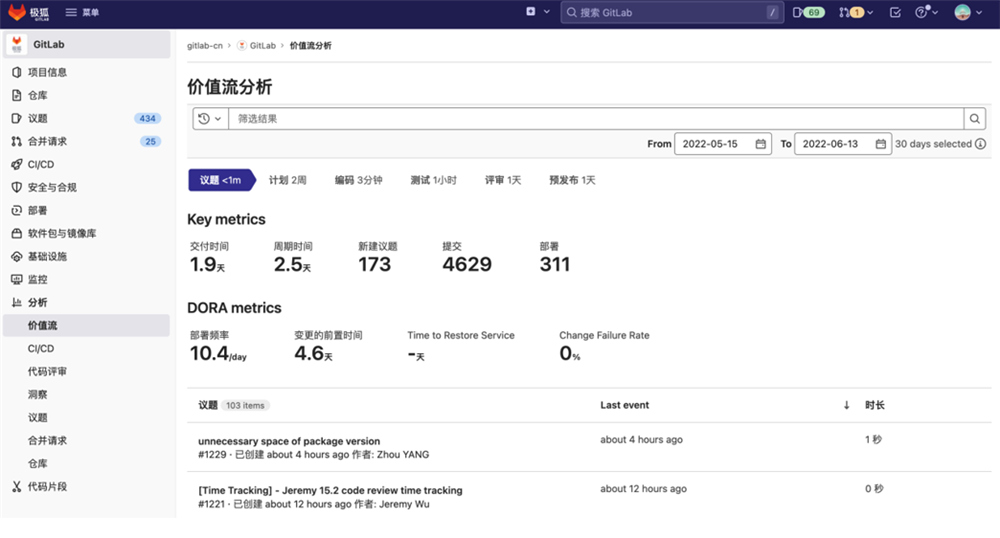Click 价值流分析 breadcrumb
The height and width of the screenshot is (538, 1000).
point(311,45)
